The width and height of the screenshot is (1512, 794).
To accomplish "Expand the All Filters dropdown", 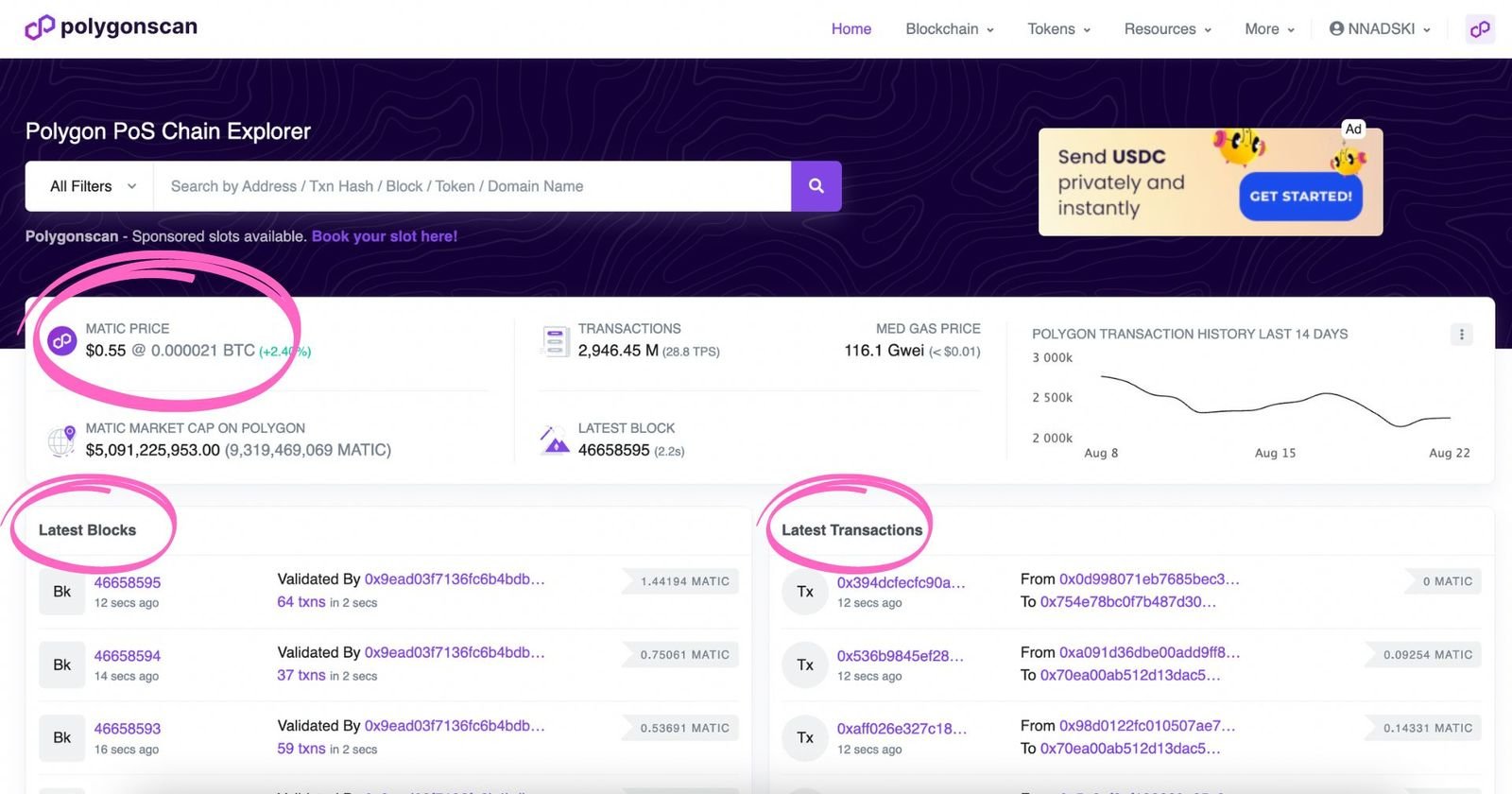I will point(92,186).
